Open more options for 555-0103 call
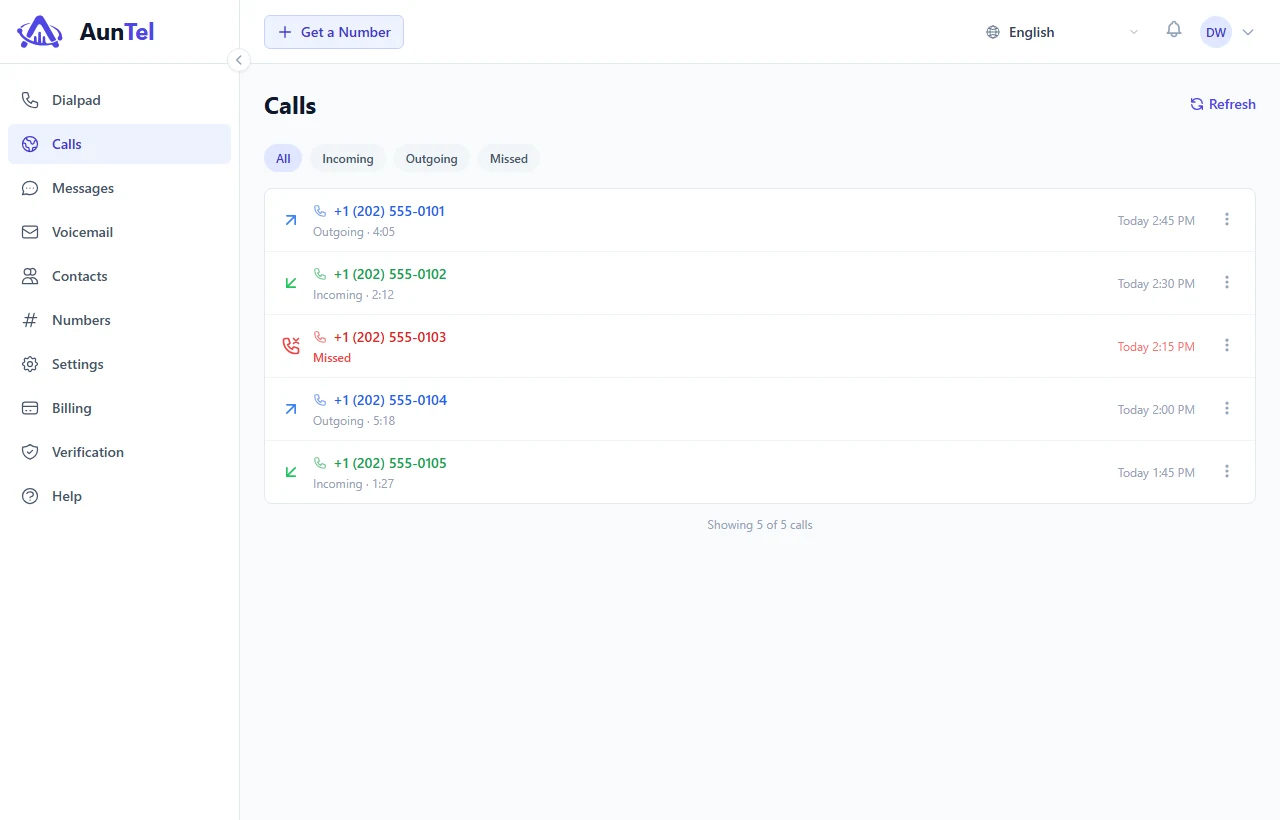The height and width of the screenshot is (820, 1280). pyautogui.click(x=1227, y=345)
